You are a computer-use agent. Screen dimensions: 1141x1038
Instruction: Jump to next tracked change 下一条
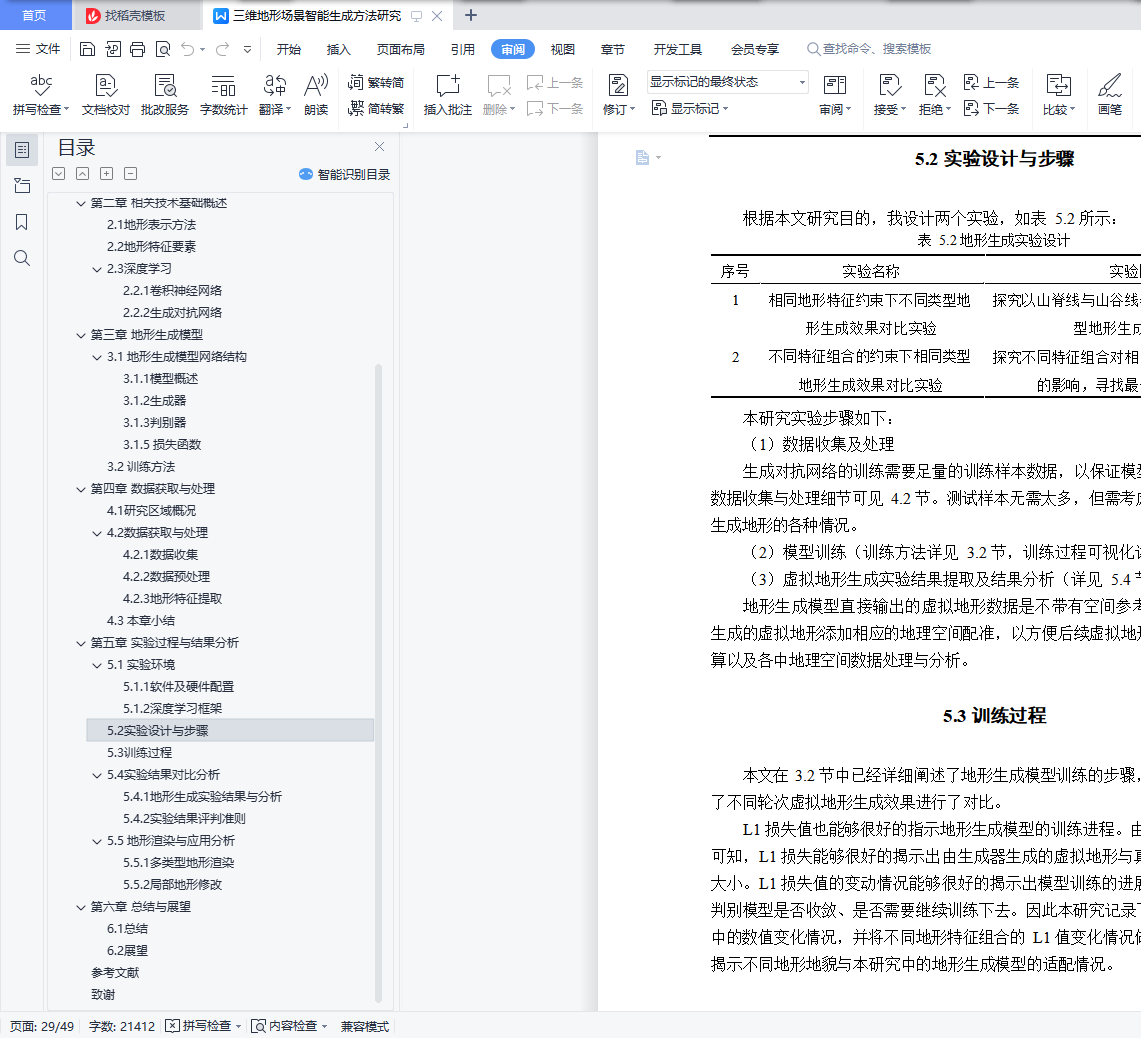click(991, 108)
